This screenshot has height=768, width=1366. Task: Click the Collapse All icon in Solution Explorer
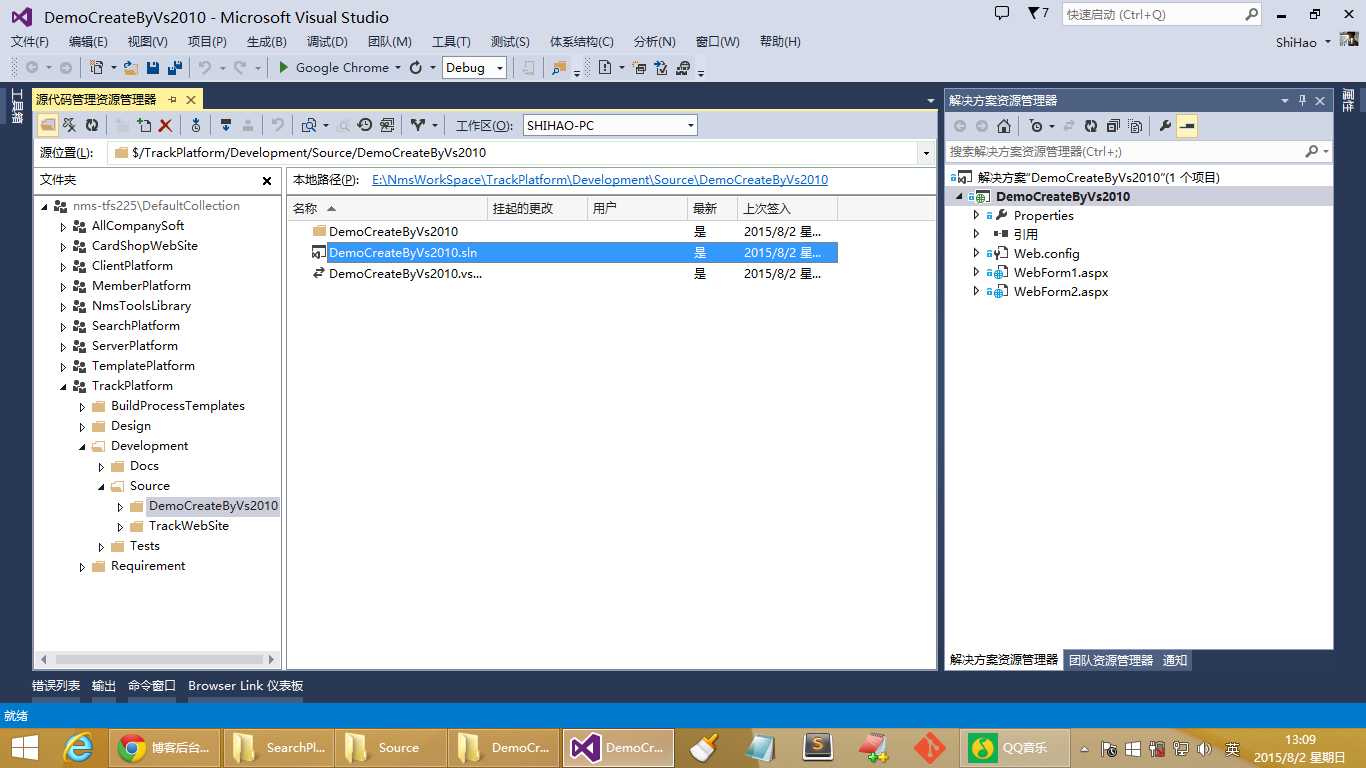coord(1113,126)
